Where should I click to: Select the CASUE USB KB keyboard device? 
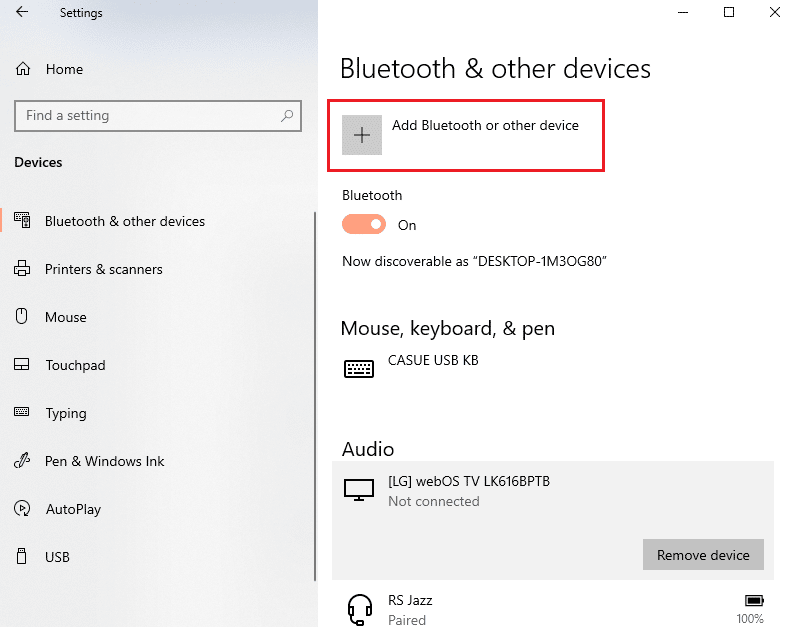432,360
